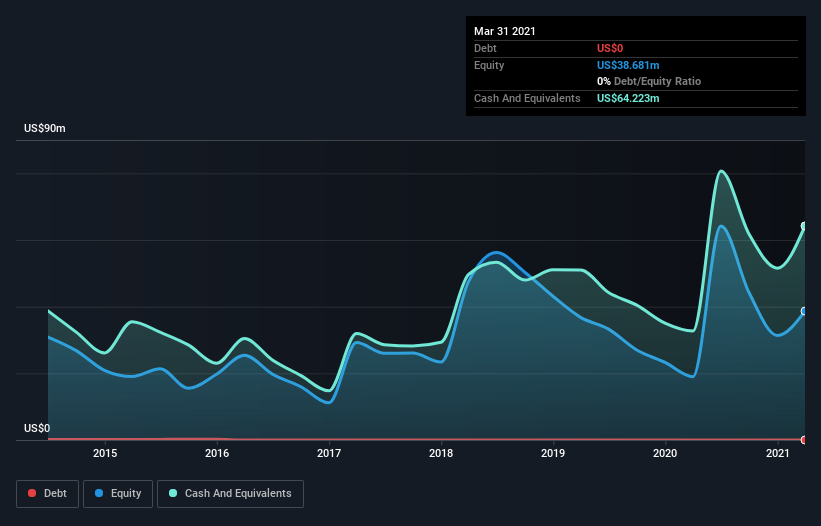Click the US$64.223m cash value

628,98
